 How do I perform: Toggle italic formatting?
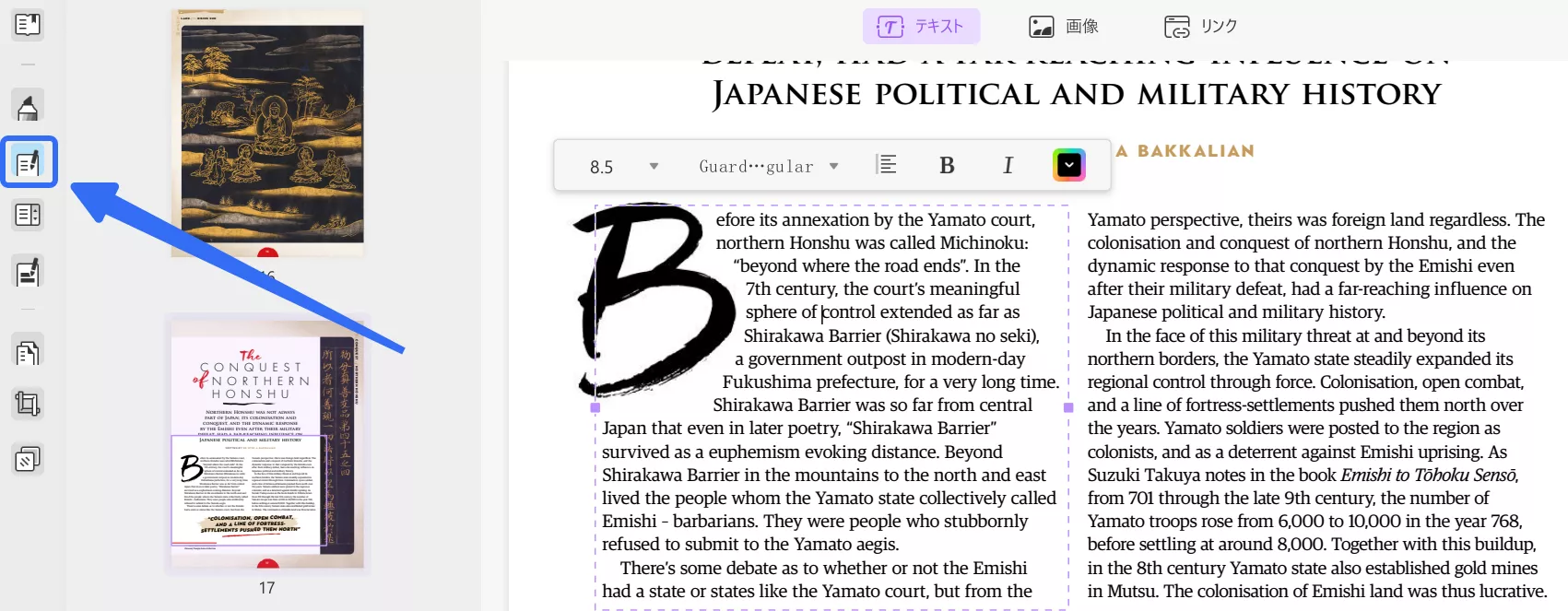(x=1008, y=165)
